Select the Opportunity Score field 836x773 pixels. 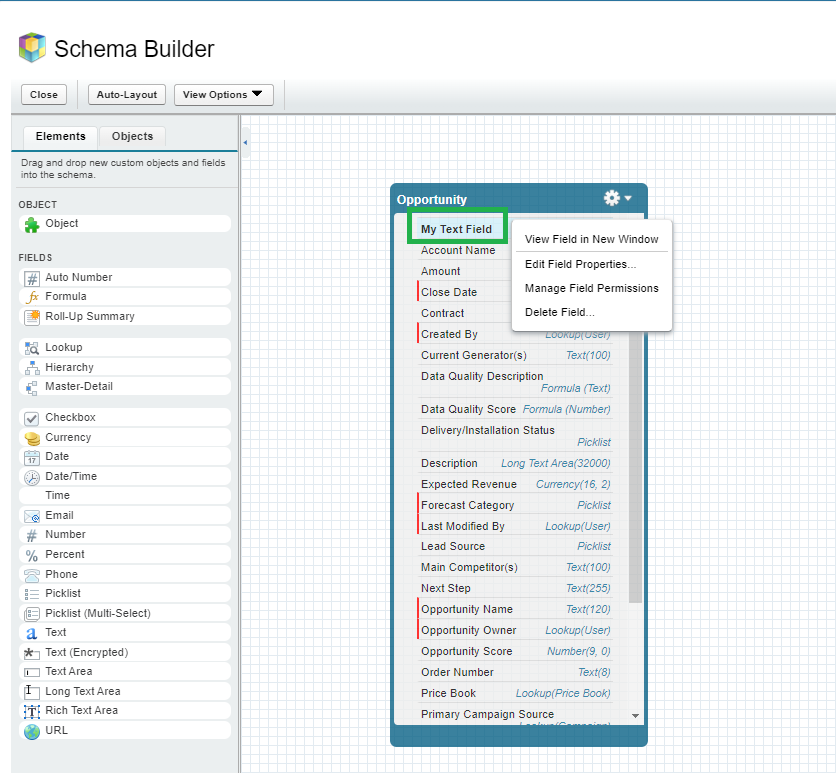tap(515, 651)
